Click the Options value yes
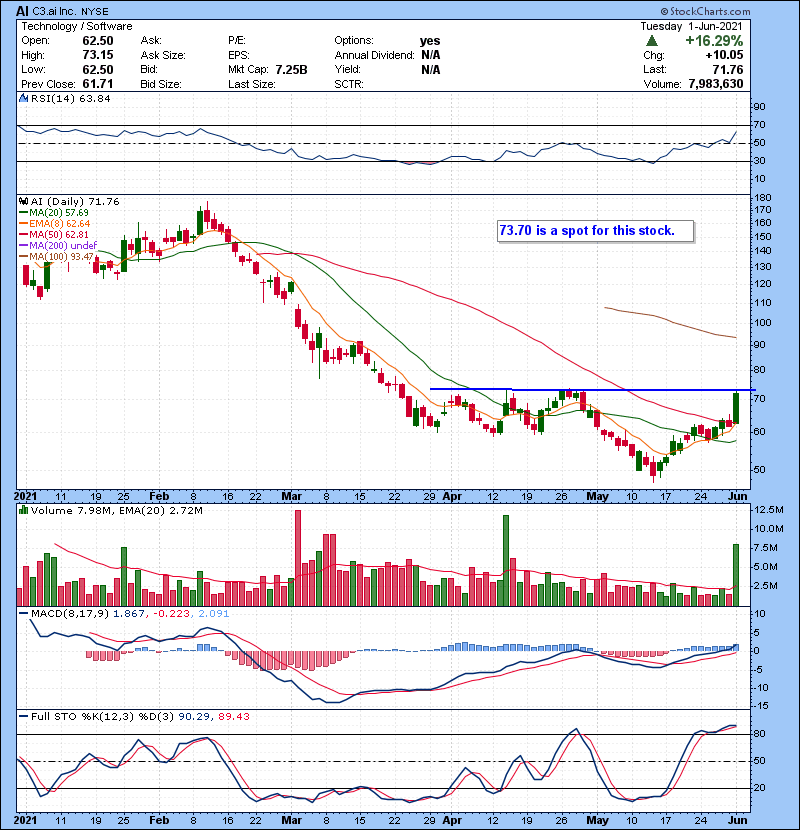Image resolution: width=800 pixels, height=830 pixels. 430,41
